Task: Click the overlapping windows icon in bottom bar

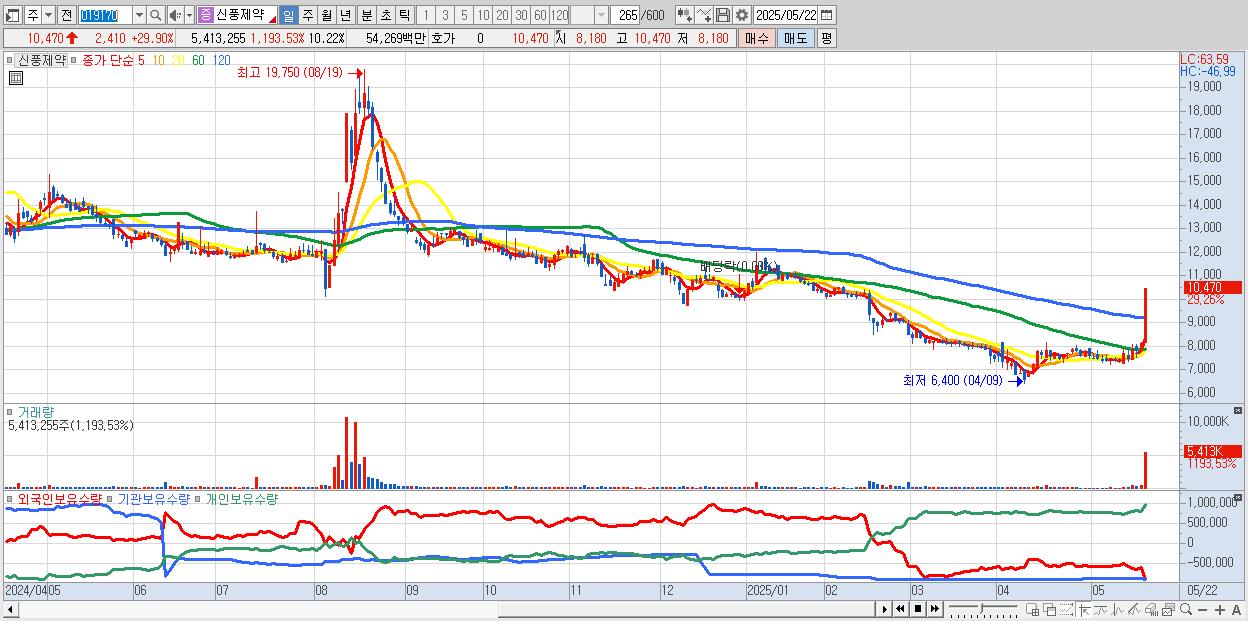Action: pyautogui.click(x=1050, y=609)
